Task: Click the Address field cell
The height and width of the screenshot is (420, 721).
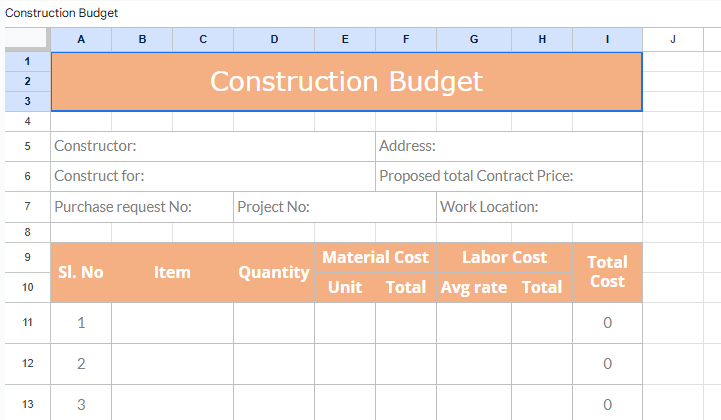Action: click(508, 146)
